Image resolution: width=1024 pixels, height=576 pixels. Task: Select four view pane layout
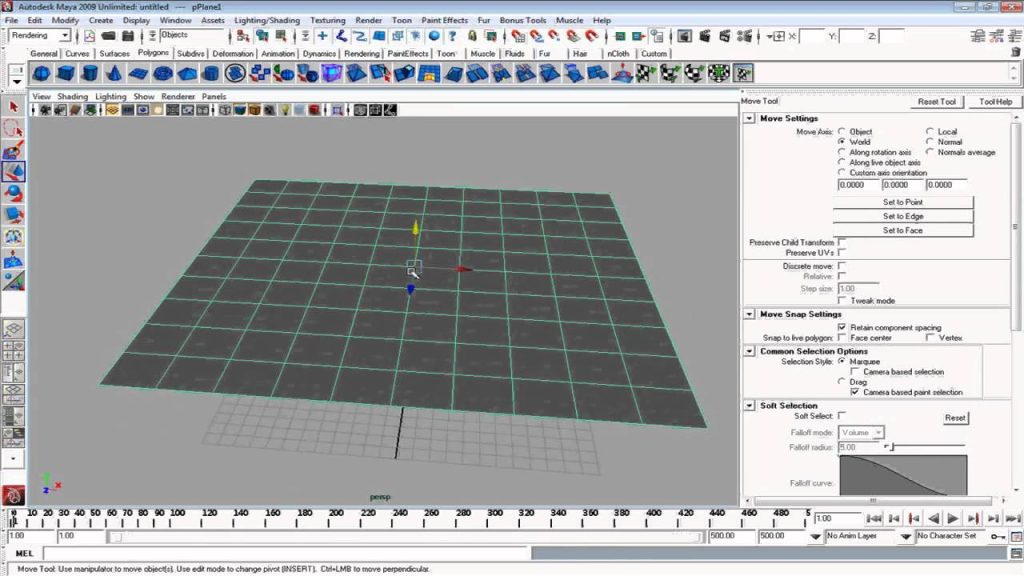14,350
